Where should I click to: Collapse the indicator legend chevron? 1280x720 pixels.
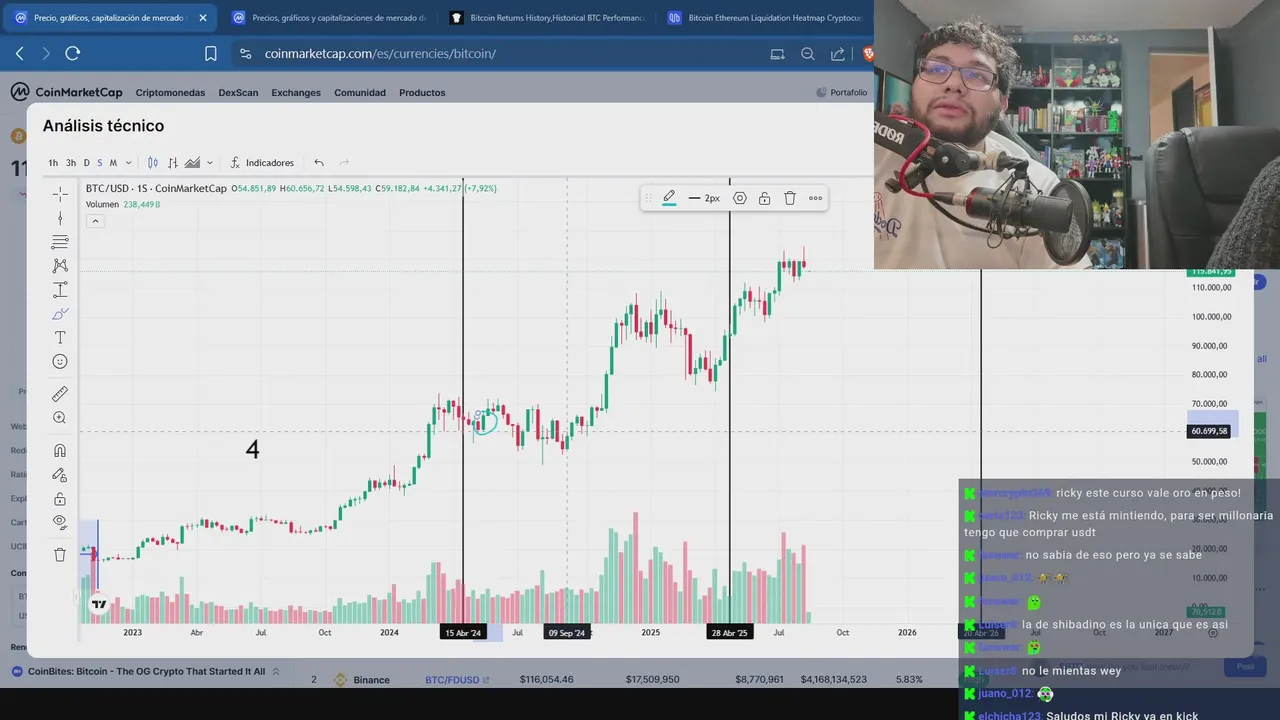coord(95,221)
